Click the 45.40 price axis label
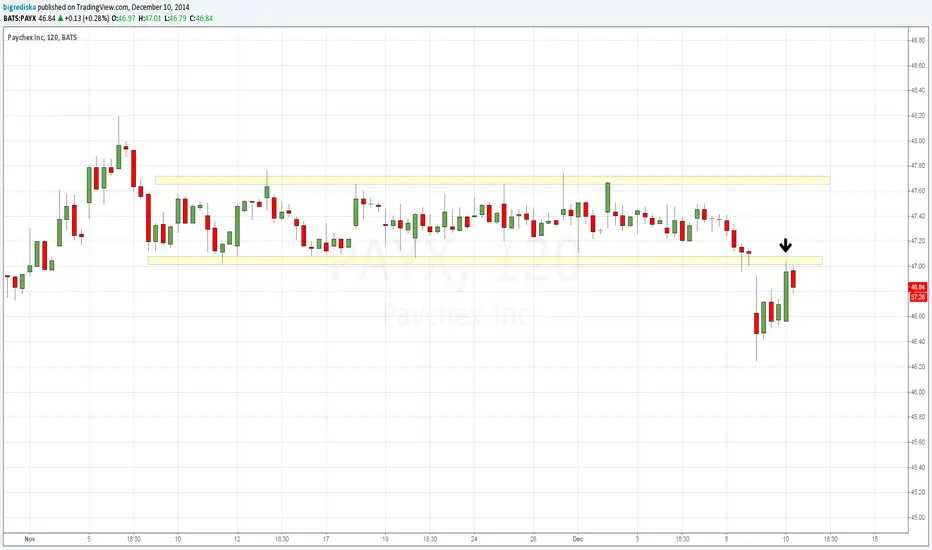Viewport: 932px width, 550px height. click(x=918, y=467)
